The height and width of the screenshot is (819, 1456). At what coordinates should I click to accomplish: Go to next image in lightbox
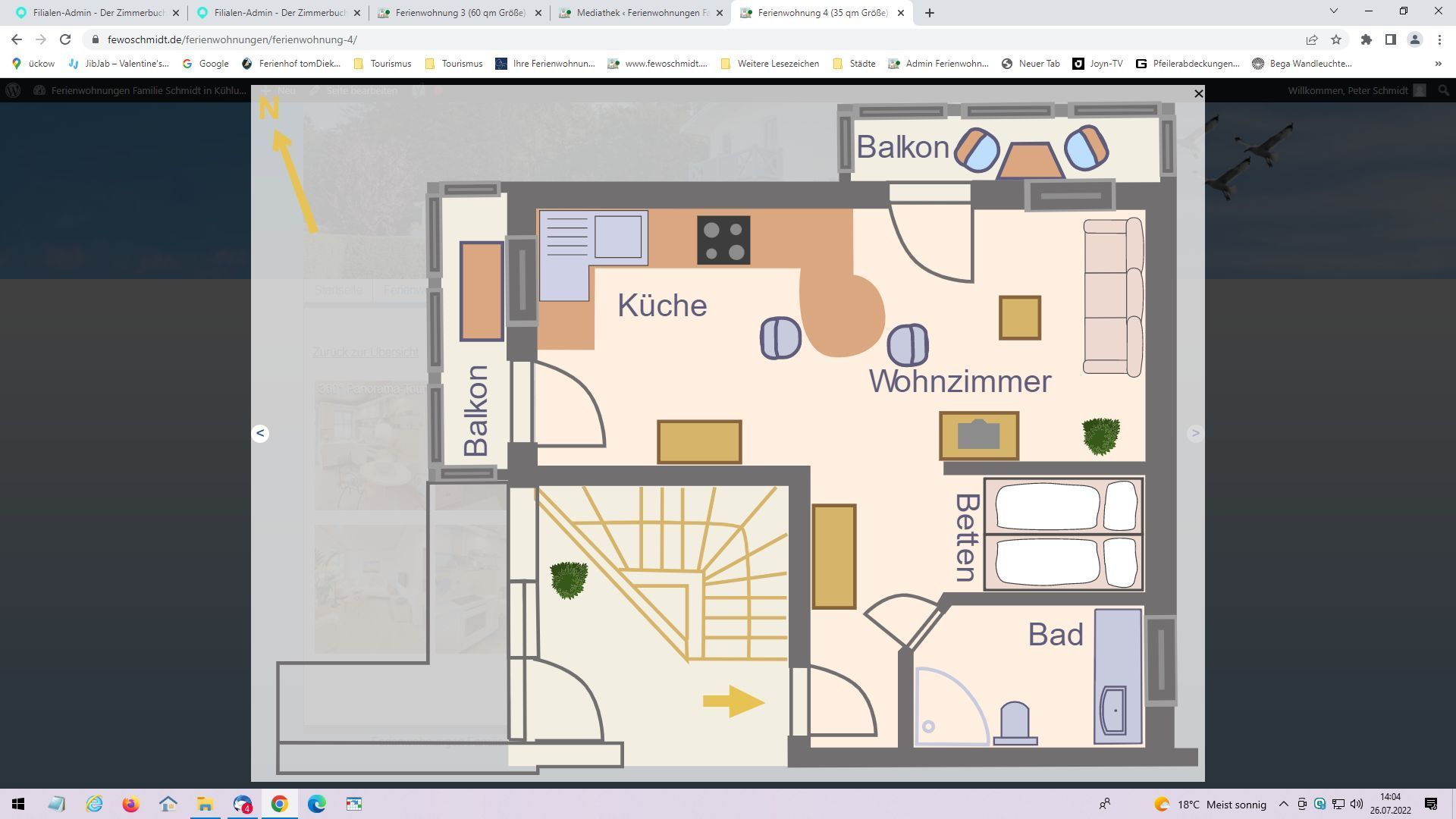click(1195, 433)
